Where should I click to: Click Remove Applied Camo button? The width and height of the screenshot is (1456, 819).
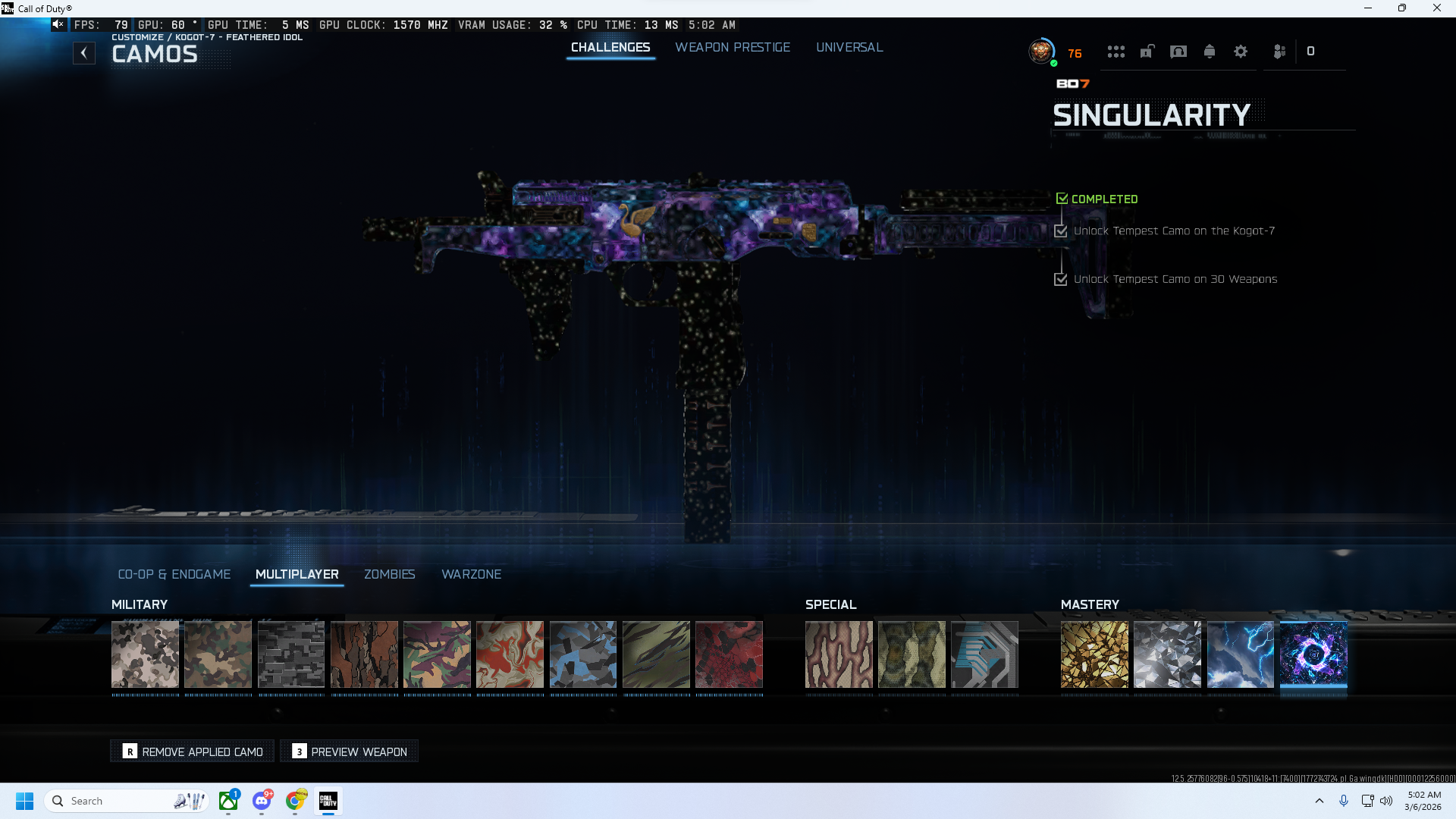[x=193, y=752]
